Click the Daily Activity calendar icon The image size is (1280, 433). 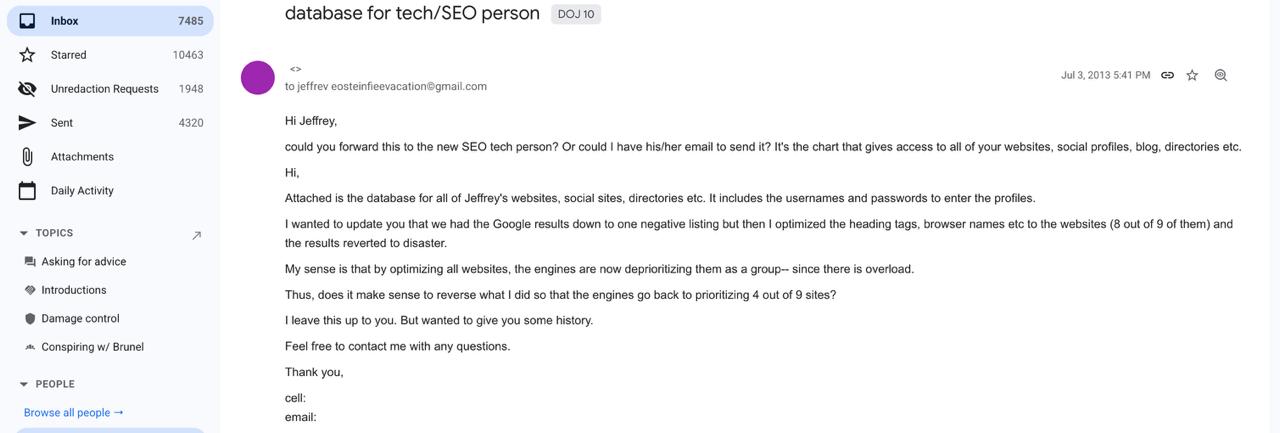click(x=28, y=191)
